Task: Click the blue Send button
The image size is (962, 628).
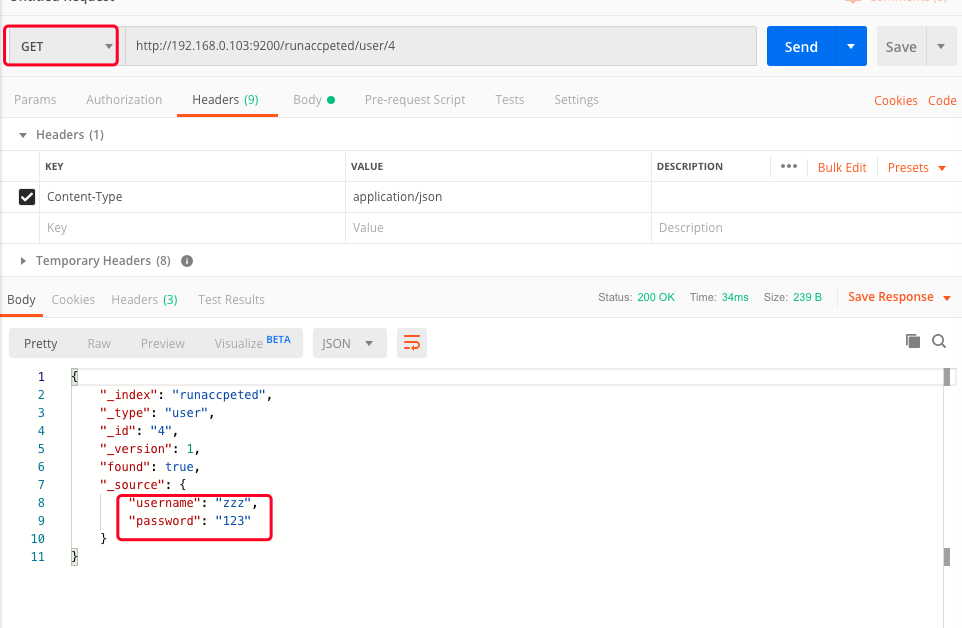Action: [x=801, y=47]
